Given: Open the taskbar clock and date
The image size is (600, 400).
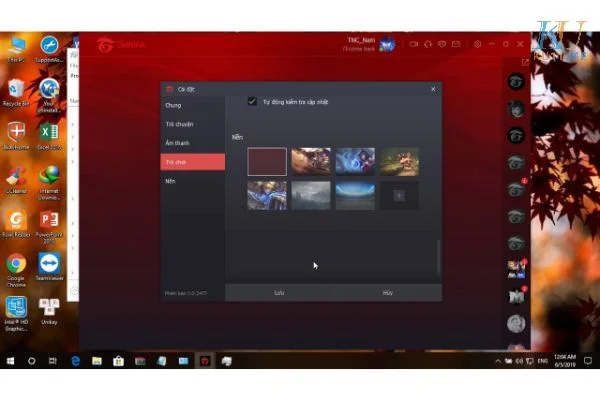Looking at the screenshot, I should (x=565, y=361).
